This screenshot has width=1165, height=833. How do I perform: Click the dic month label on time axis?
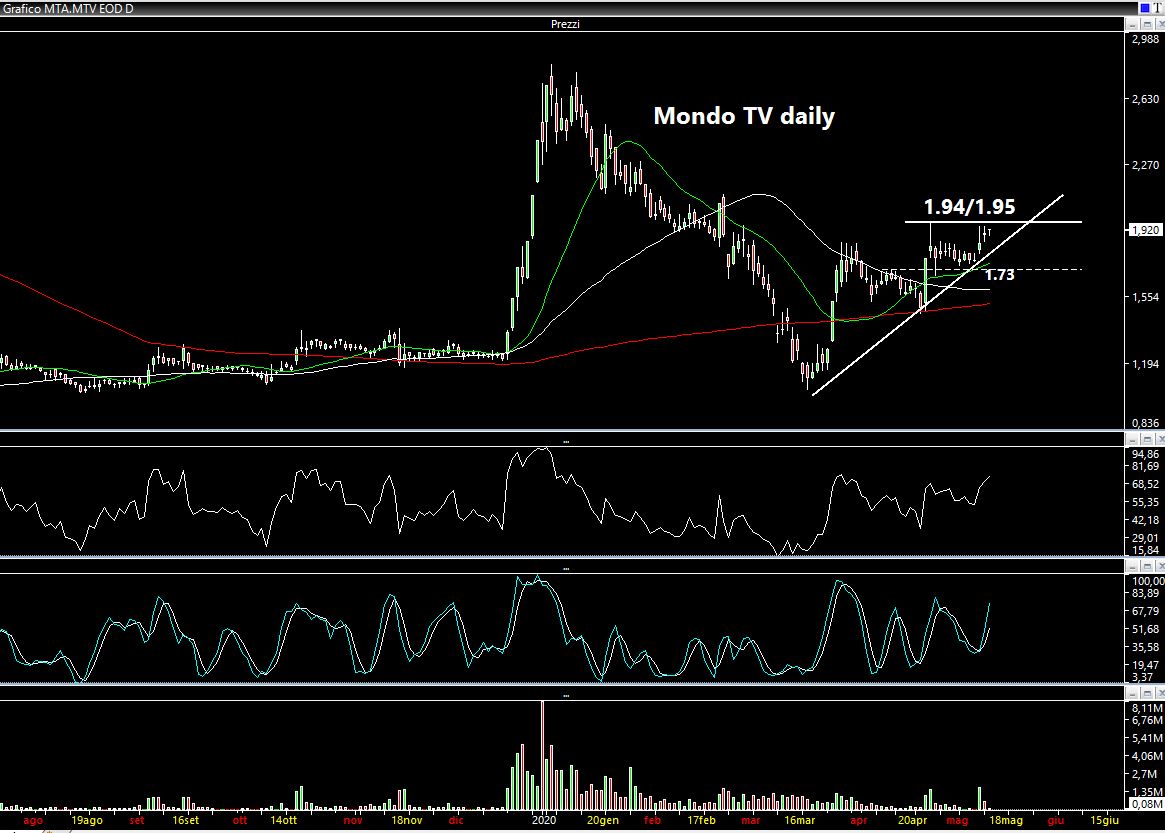tap(456, 820)
